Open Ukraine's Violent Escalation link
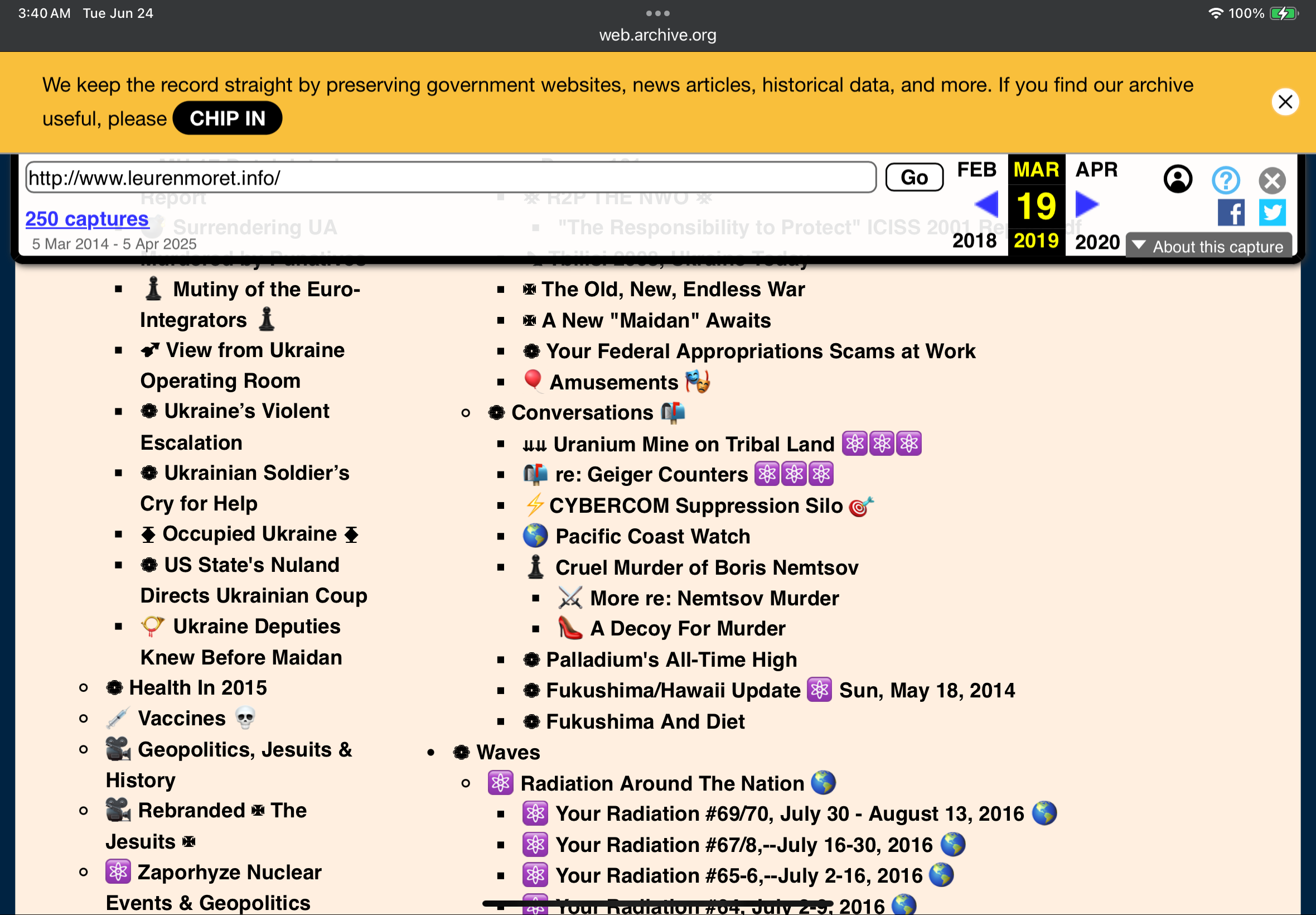This screenshot has height=915, width=1316. [x=234, y=427]
